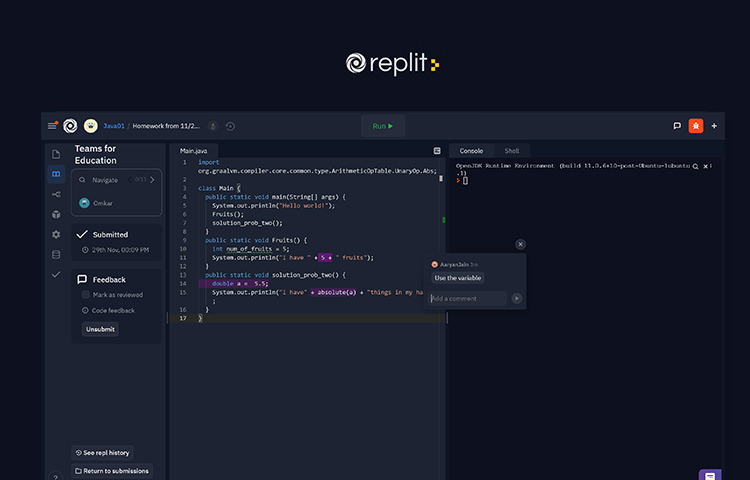Open the Teams for Education sidebar icon
Viewport: 750px width, 480px height.
56,174
